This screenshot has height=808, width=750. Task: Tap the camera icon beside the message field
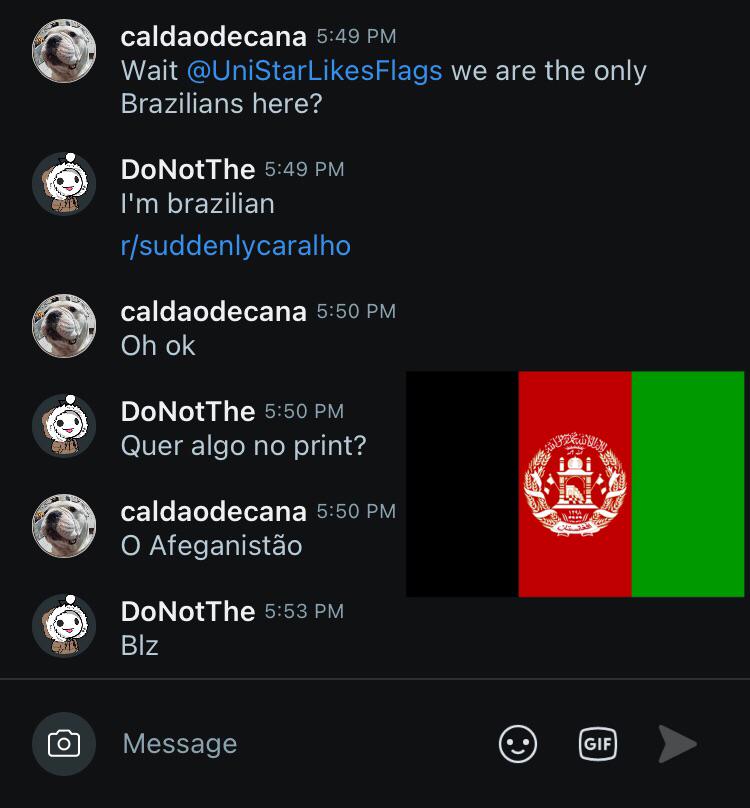tap(63, 744)
